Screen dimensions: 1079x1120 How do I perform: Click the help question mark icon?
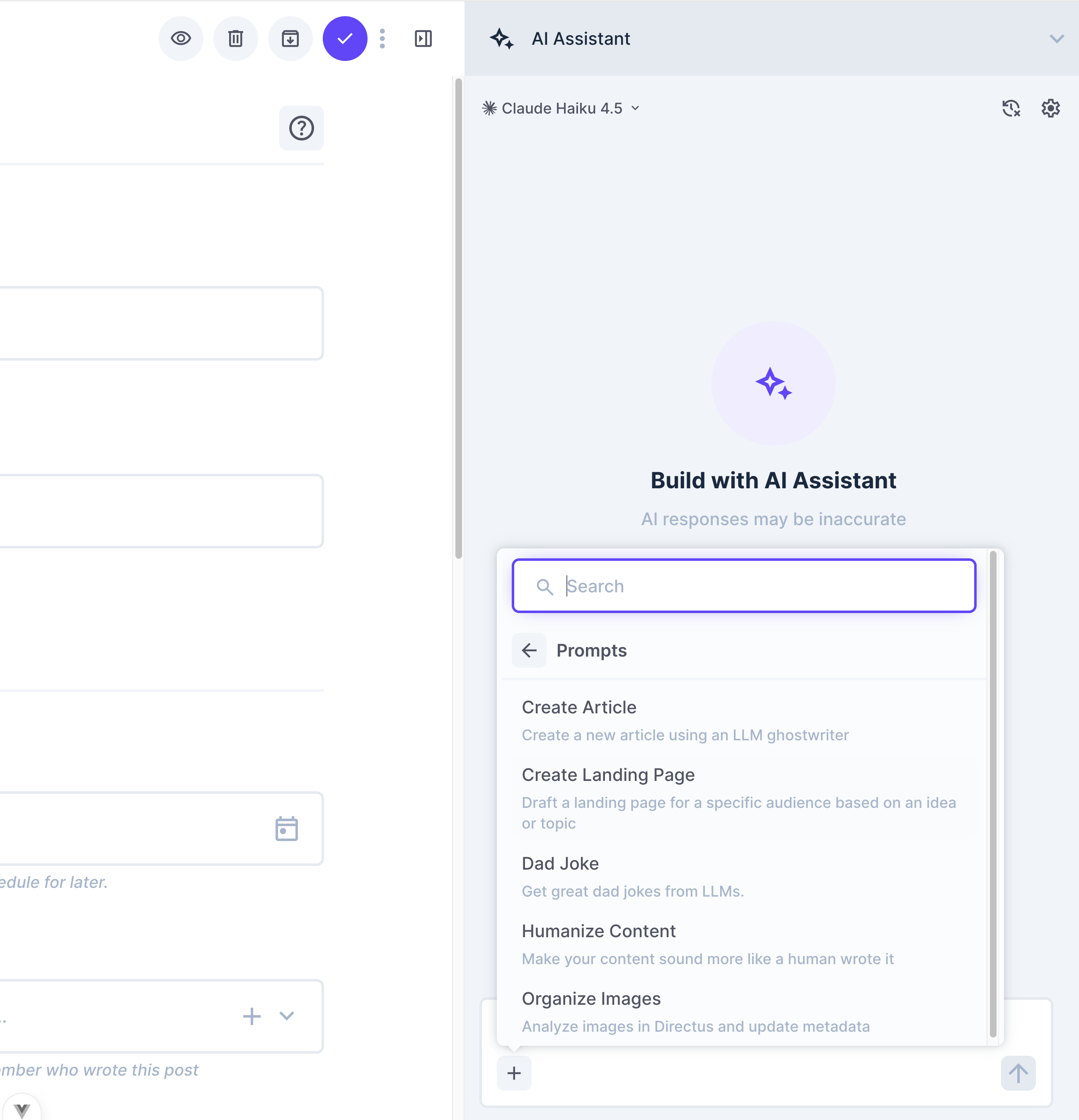301,128
